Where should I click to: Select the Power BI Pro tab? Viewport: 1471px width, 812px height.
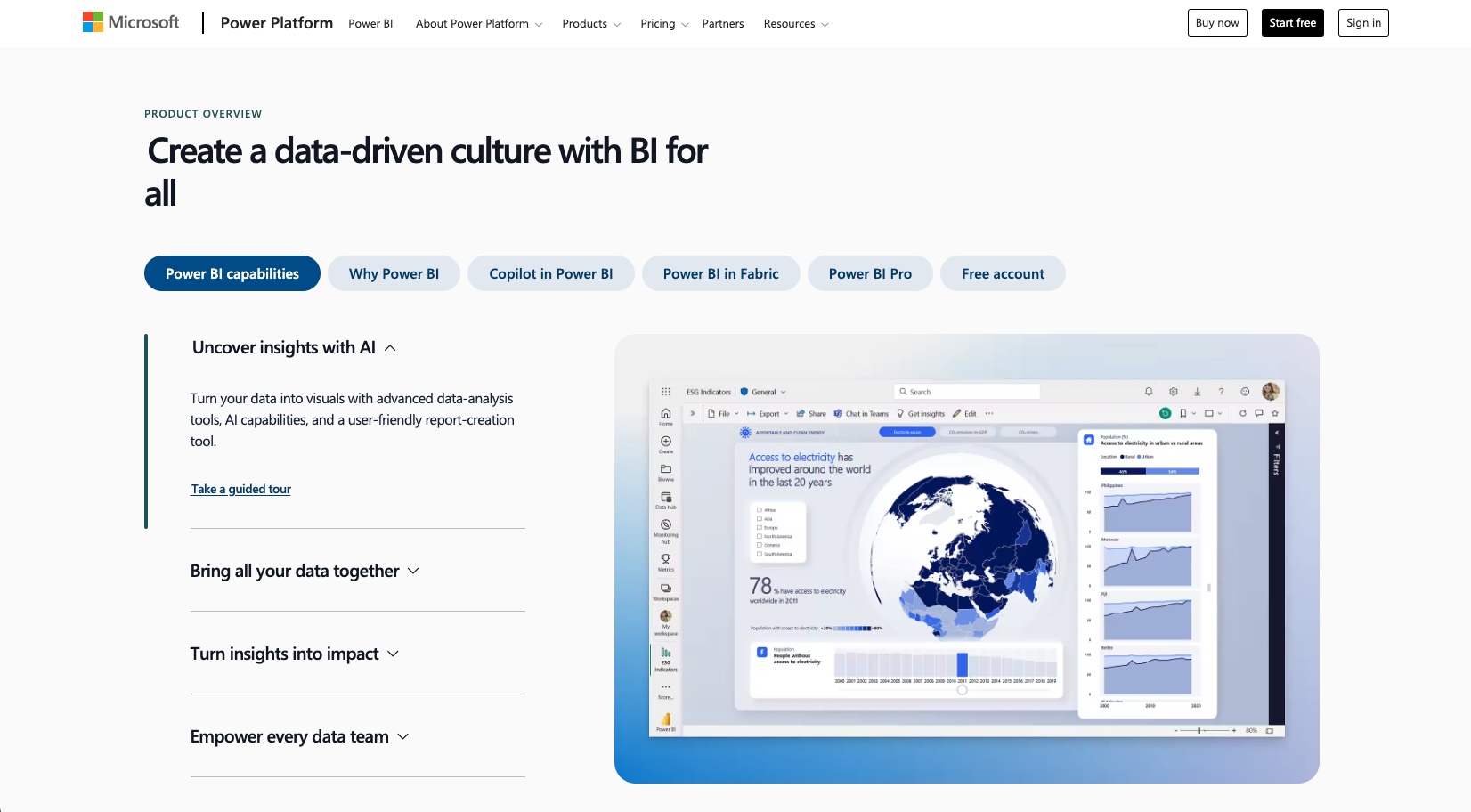pos(869,273)
